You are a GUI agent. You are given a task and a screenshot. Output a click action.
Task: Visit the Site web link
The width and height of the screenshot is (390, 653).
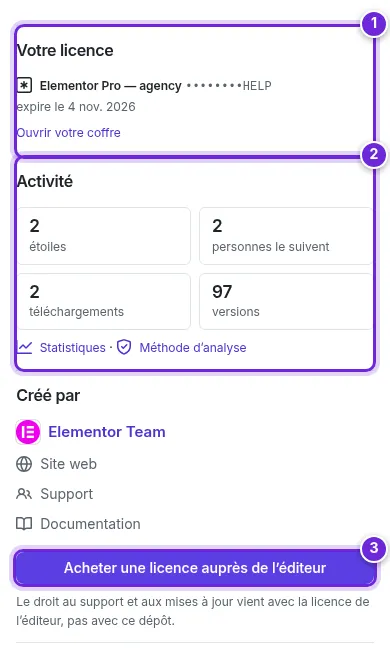(68, 464)
